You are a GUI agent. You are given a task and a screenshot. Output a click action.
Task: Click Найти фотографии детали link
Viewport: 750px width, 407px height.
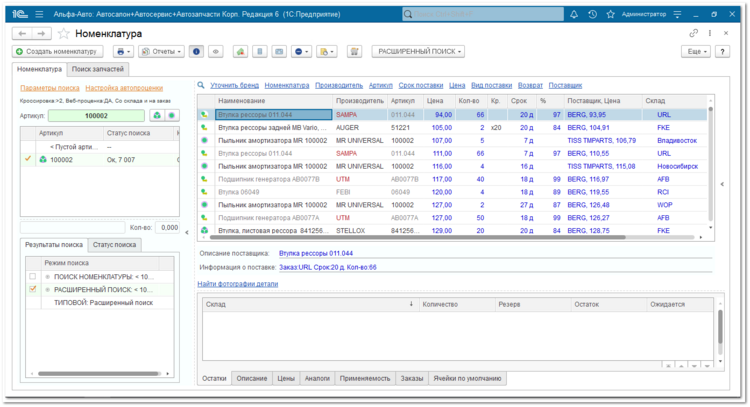coord(238,284)
